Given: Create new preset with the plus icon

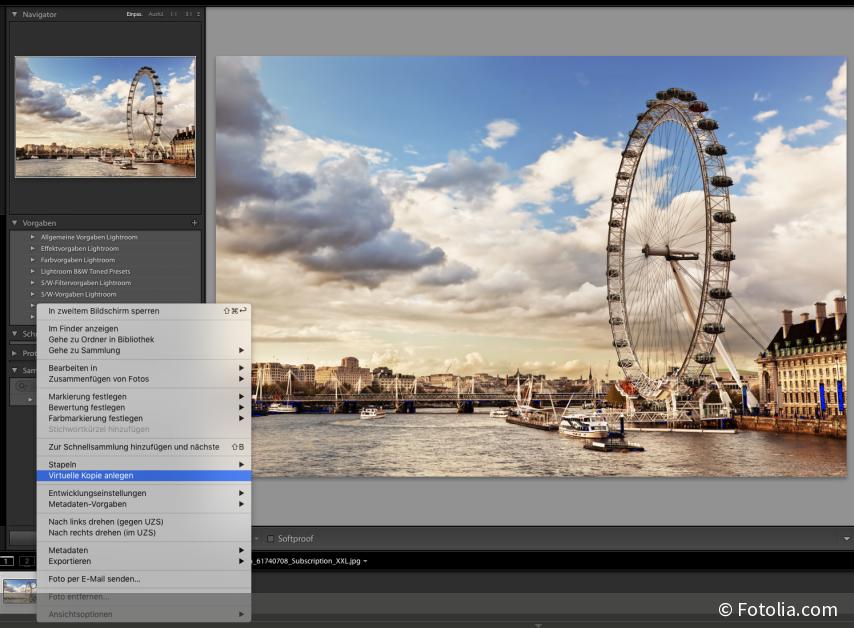Looking at the screenshot, I should click(195, 222).
